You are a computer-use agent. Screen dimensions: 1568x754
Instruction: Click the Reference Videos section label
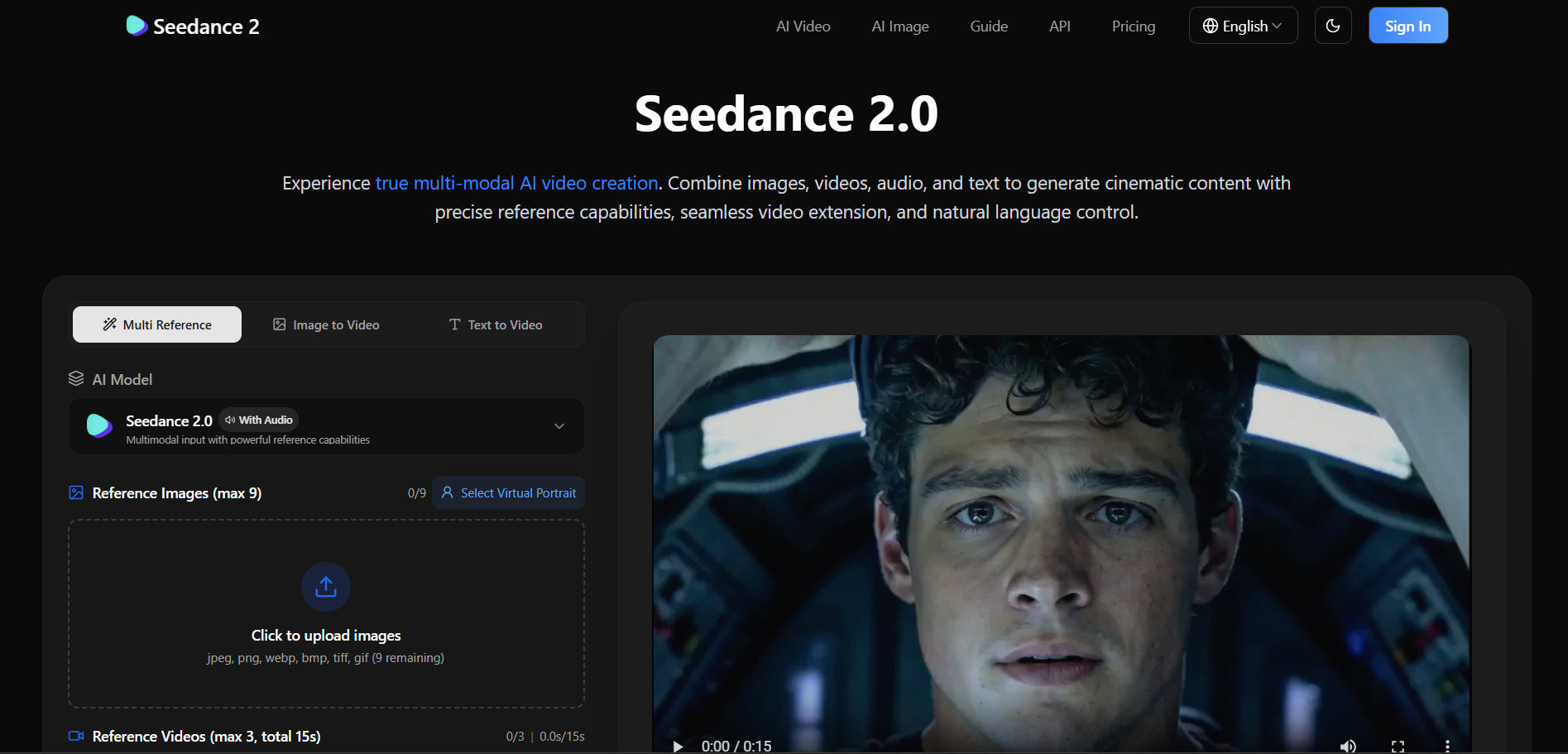click(x=206, y=736)
